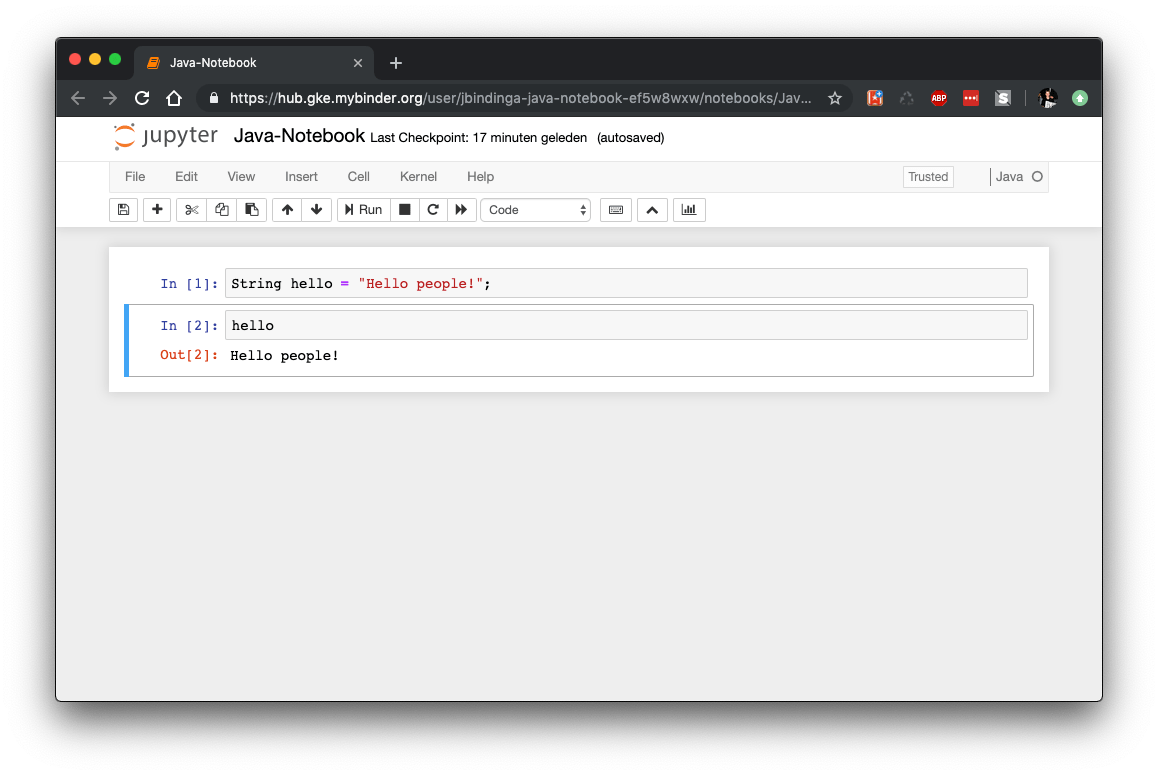The height and width of the screenshot is (775, 1158).
Task: Open the Kernel menu
Action: 418,176
